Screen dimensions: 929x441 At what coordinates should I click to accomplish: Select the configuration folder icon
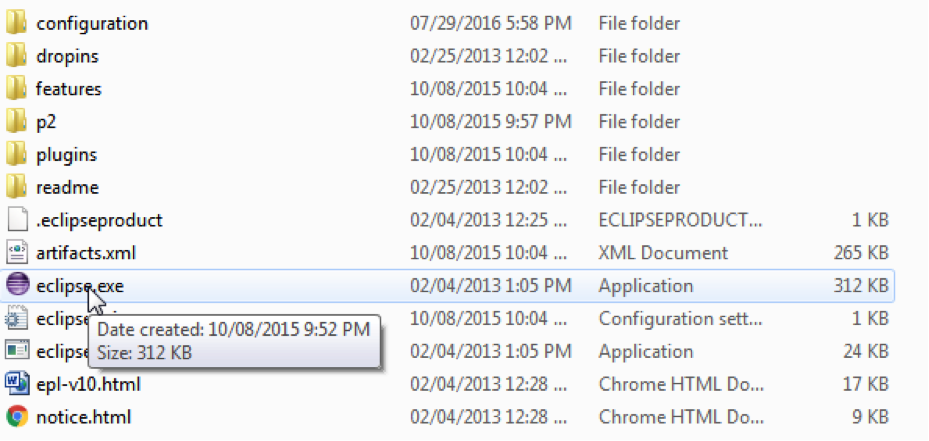17,23
